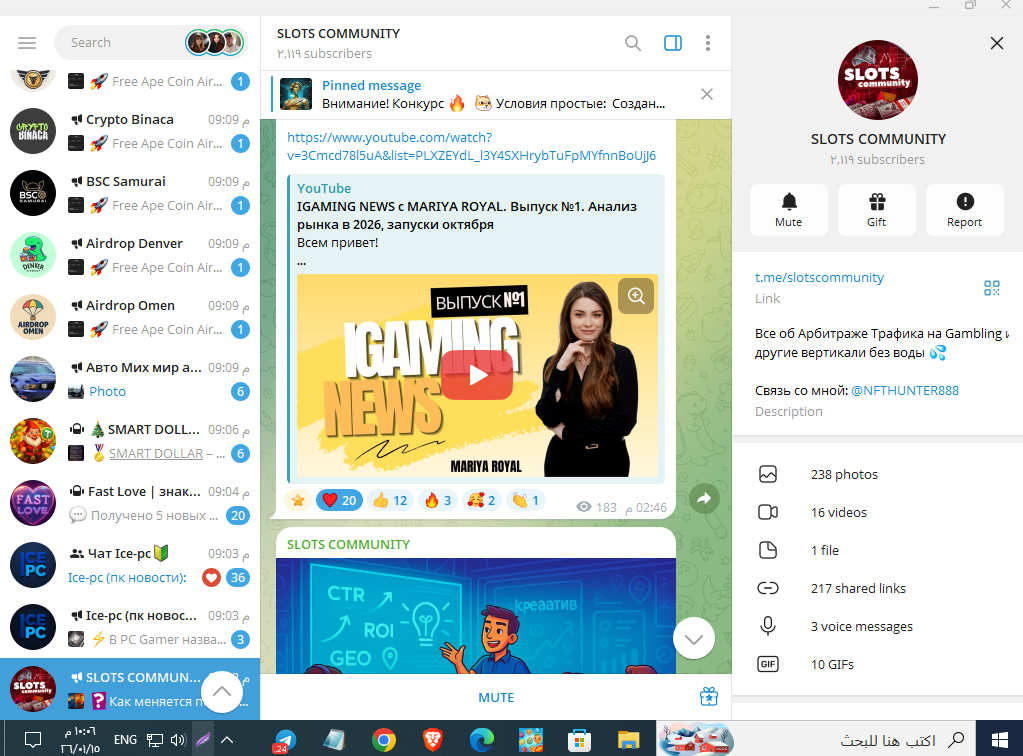The image size is (1023, 756).
Task: Open the three-dot channel options menu
Action: [708, 43]
